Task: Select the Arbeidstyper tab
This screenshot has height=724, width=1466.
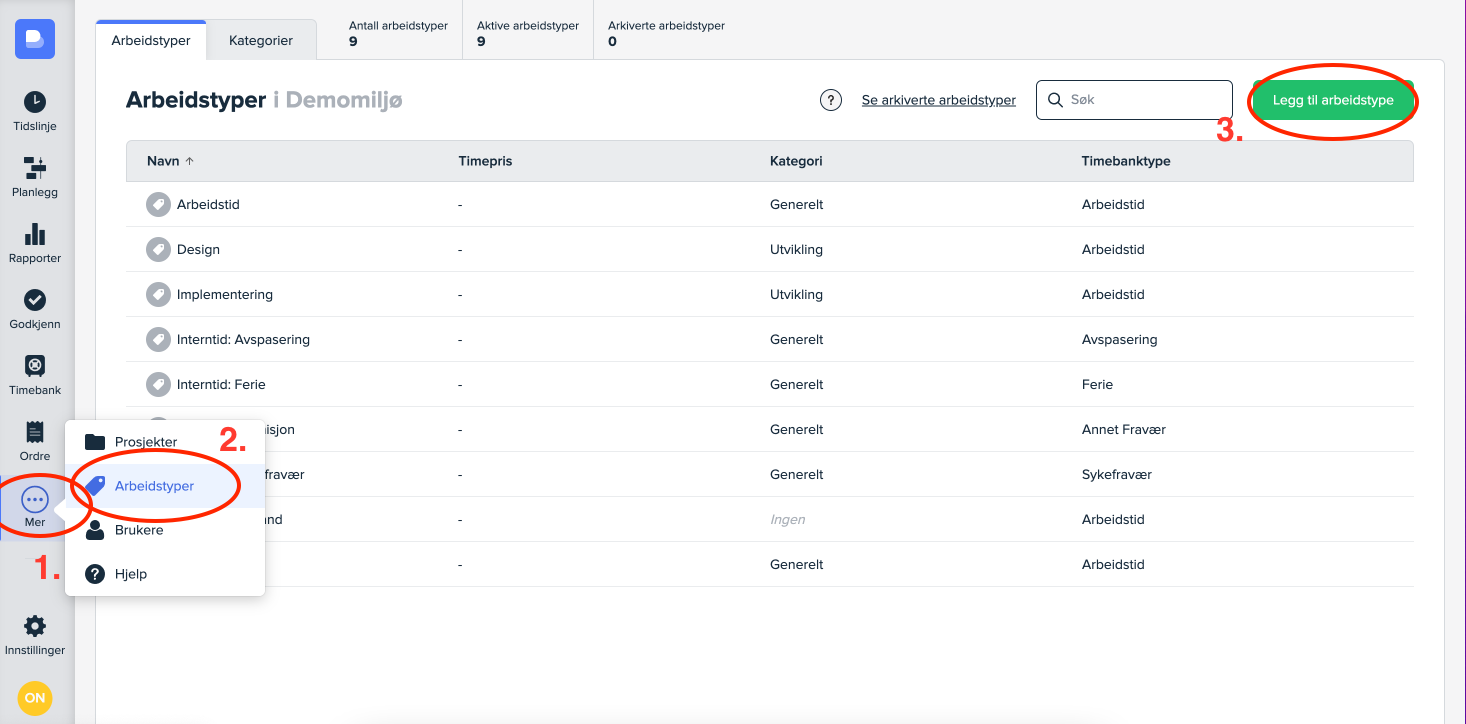Action: point(151,41)
